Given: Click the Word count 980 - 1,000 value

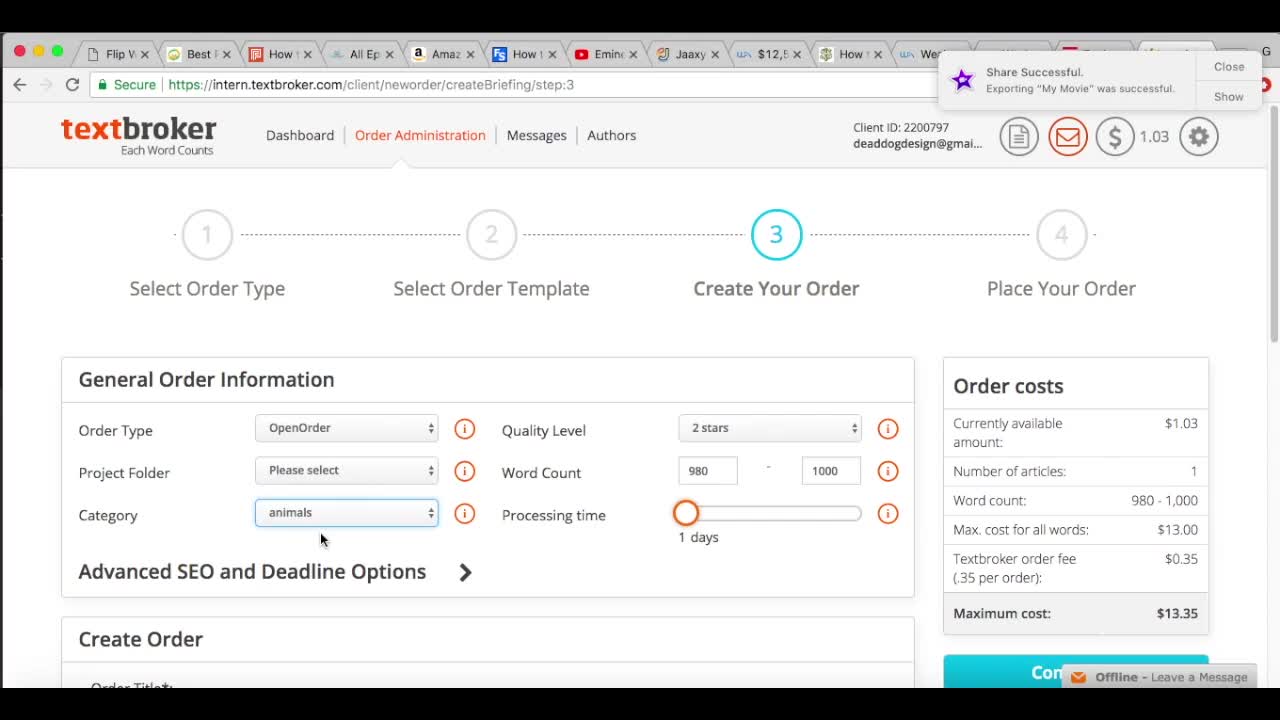Looking at the screenshot, I should (x=1164, y=500).
